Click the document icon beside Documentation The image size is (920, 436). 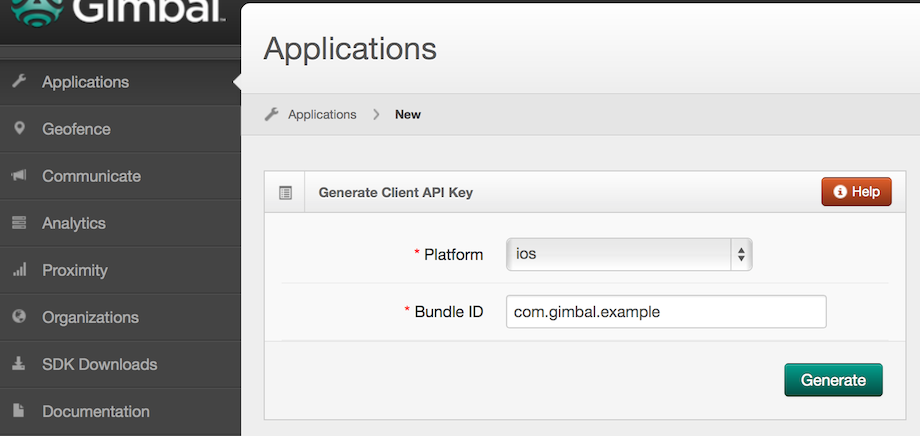click(19, 411)
